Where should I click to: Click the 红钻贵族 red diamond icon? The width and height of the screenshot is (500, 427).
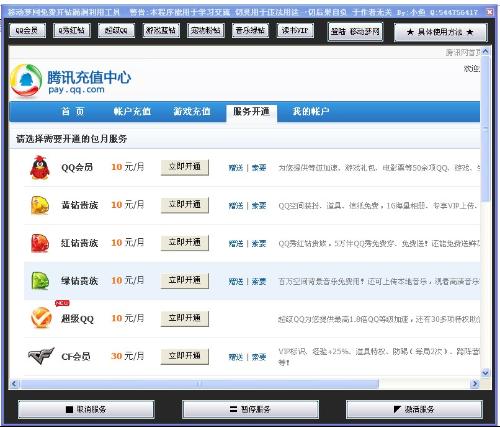click(x=40, y=243)
